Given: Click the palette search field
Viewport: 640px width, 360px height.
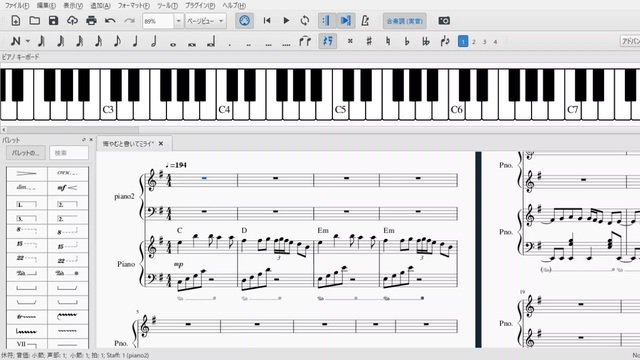Looking at the screenshot, I should tap(69, 153).
